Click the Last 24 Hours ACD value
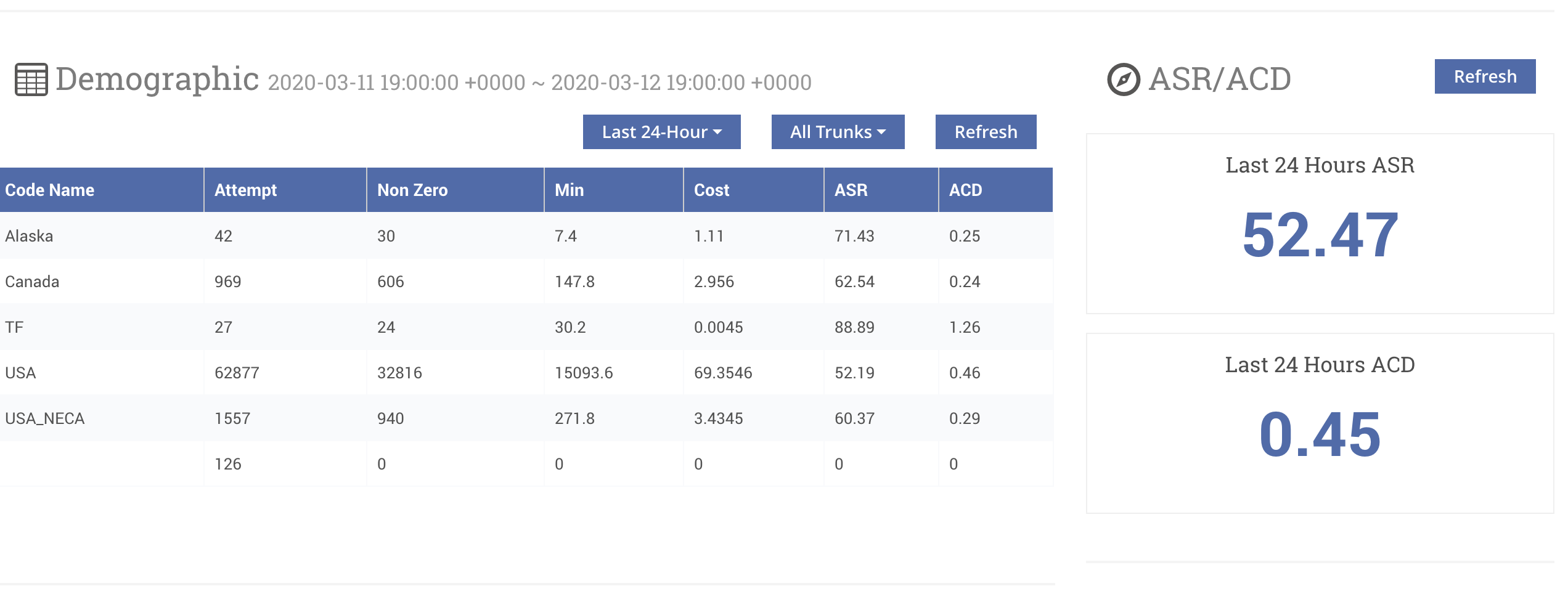Viewport: 1568px width, 594px height. point(1320,435)
